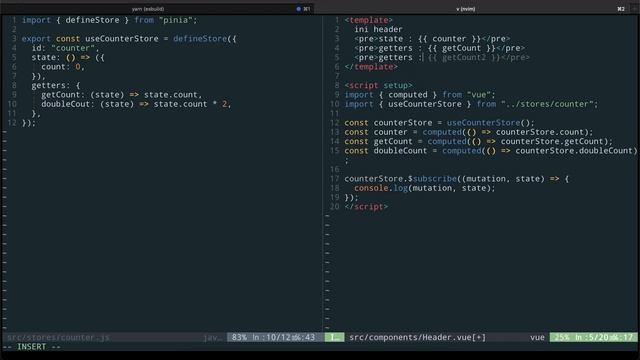Click id: "counter" line in counter.js

pyautogui.click(x=65, y=48)
